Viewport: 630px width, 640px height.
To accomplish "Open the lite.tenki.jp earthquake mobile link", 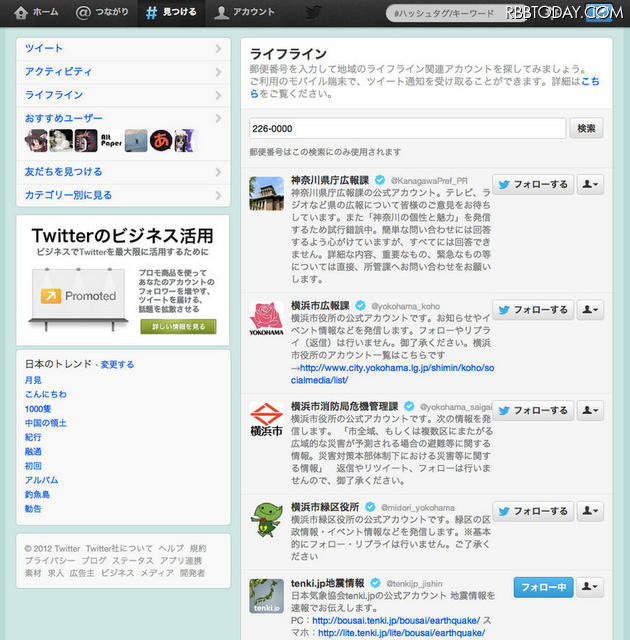I will tap(402, 633).
